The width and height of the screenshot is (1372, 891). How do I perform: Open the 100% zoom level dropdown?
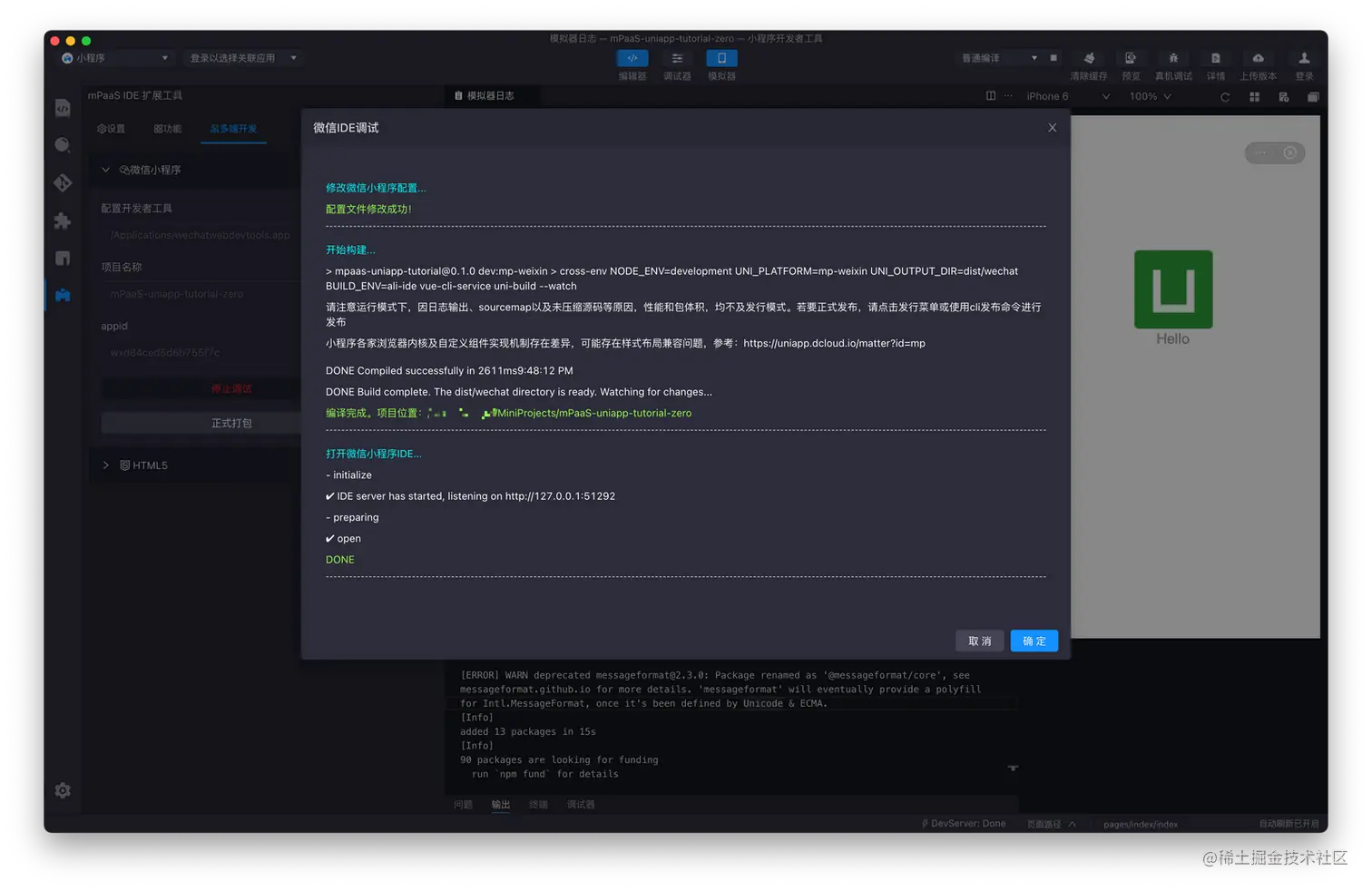click(x=1150, y=96)
